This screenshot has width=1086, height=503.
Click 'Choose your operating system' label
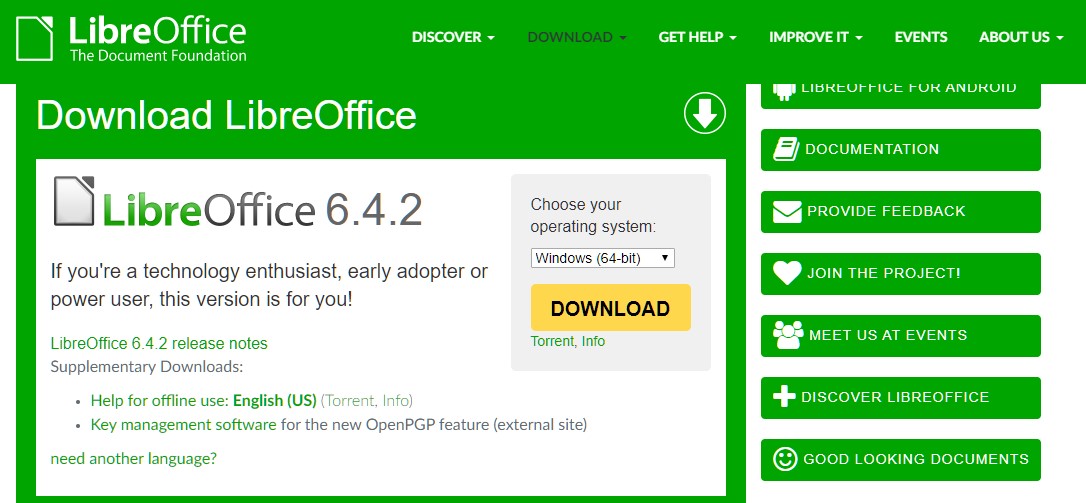click(x=593, y=215)
